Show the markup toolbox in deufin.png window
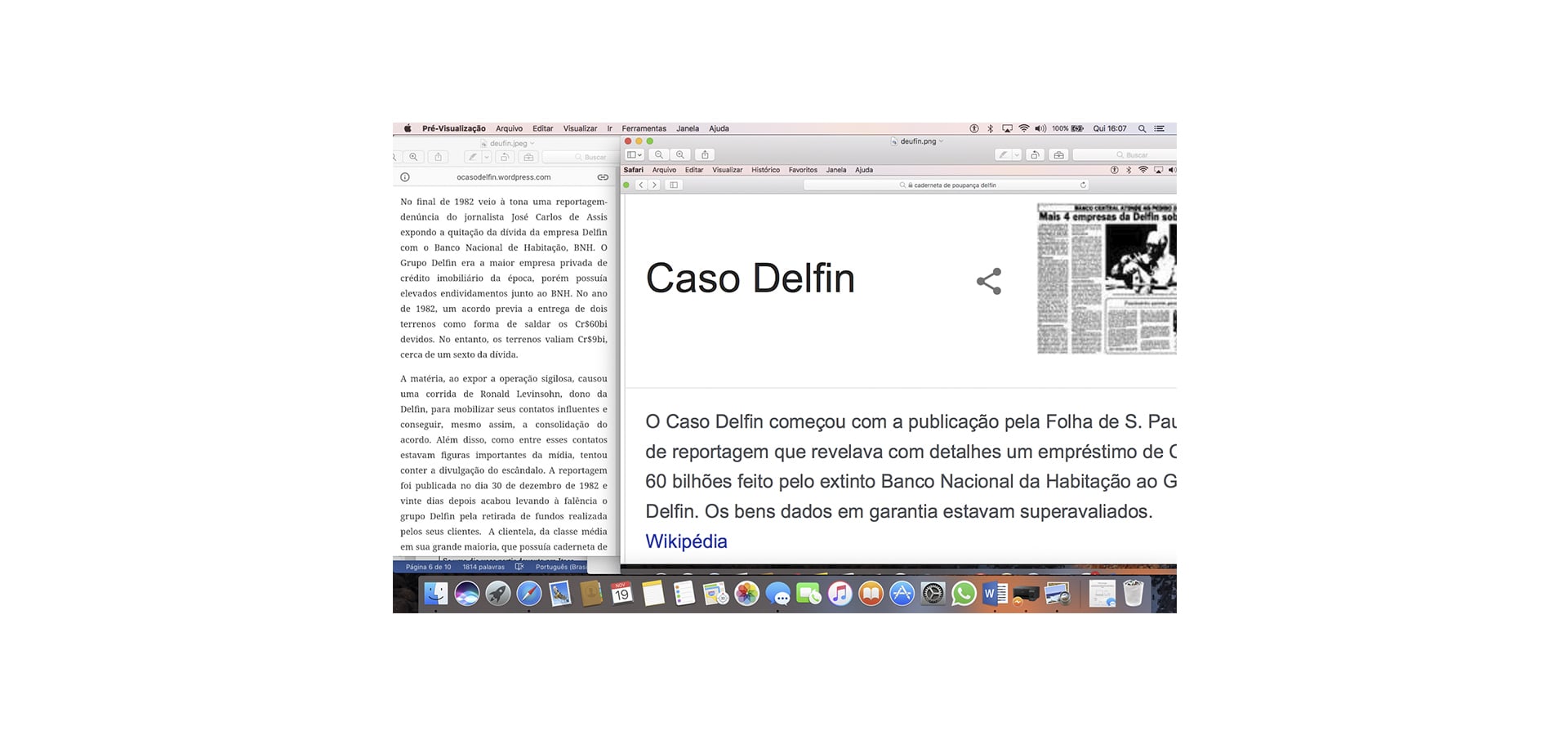The image size is (1568, 735). click(1058, 155)
